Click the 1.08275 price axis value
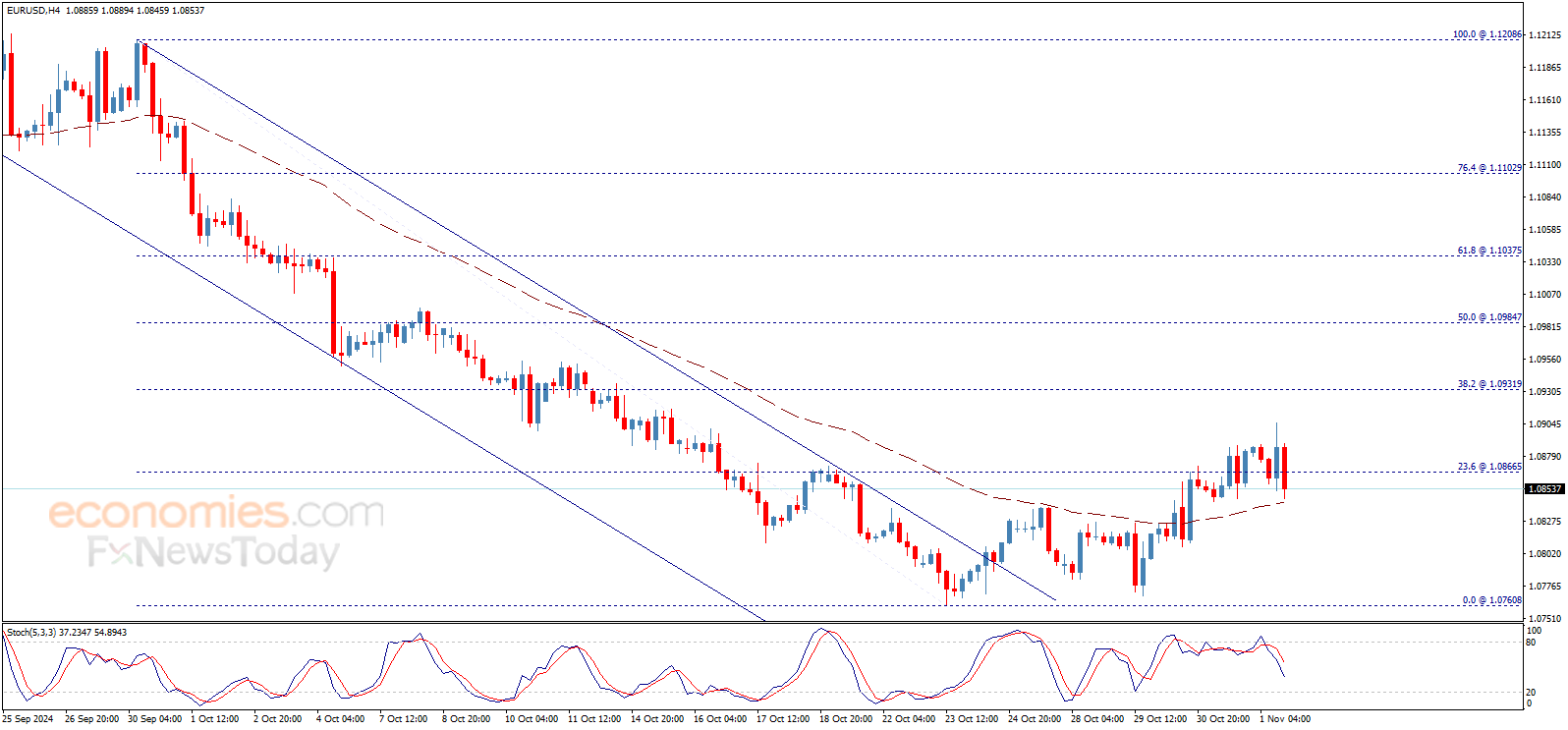The height and width of the screenshot is (730, 1568). click(1544, 522)
